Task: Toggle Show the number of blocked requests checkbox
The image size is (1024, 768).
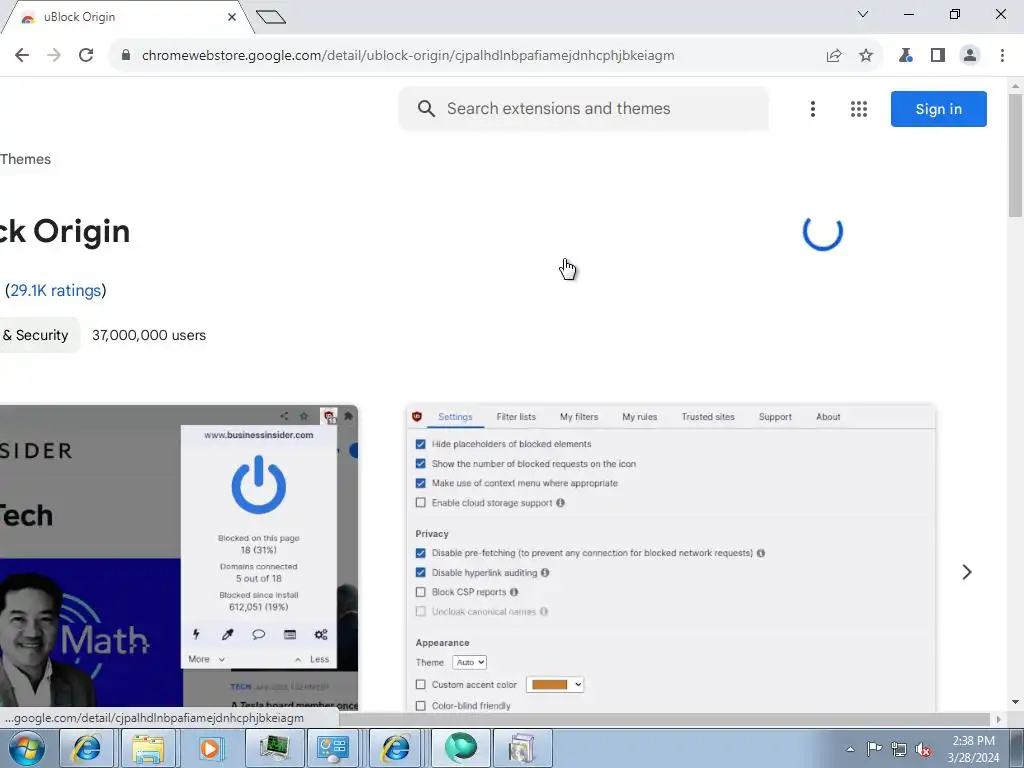Action: click(x=421, y=464)
